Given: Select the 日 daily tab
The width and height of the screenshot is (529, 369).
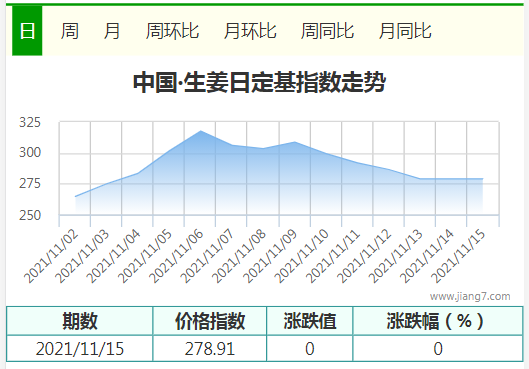Looking at the screenshot, I should coord(27,31).
